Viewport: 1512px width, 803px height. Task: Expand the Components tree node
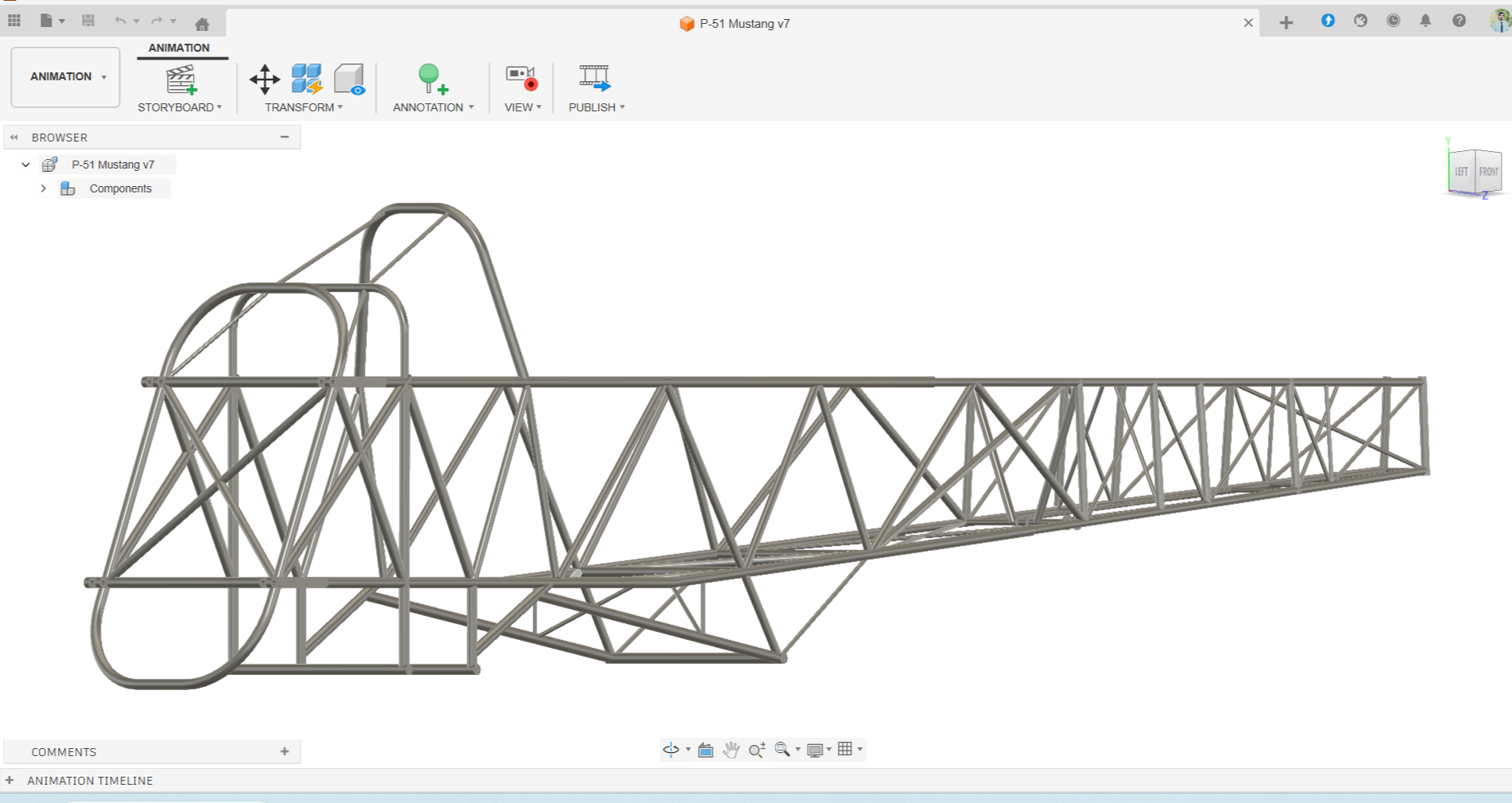[44, 188]
